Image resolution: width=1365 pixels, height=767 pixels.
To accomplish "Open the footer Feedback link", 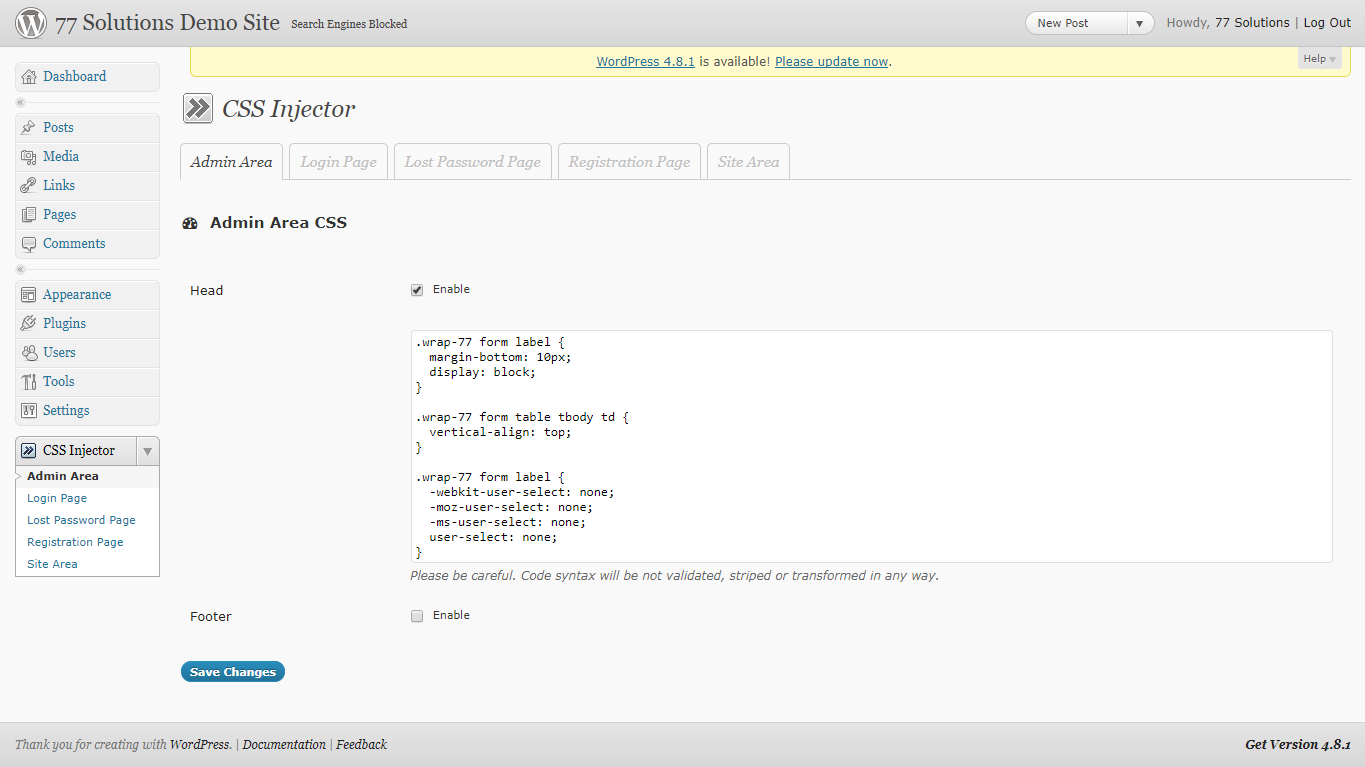I will pos(361,745).
